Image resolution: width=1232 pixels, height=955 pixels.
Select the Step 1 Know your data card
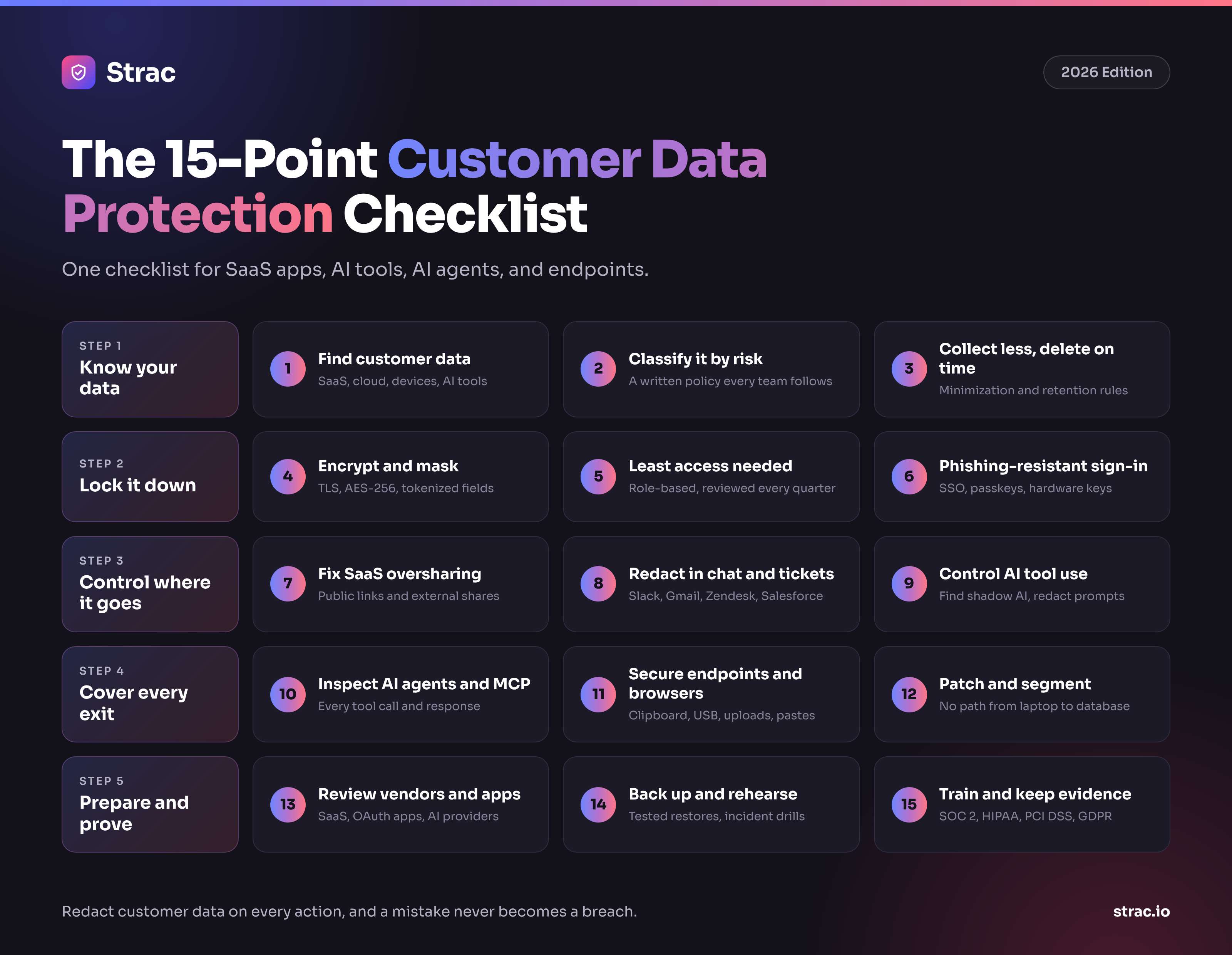pos(150,369)
